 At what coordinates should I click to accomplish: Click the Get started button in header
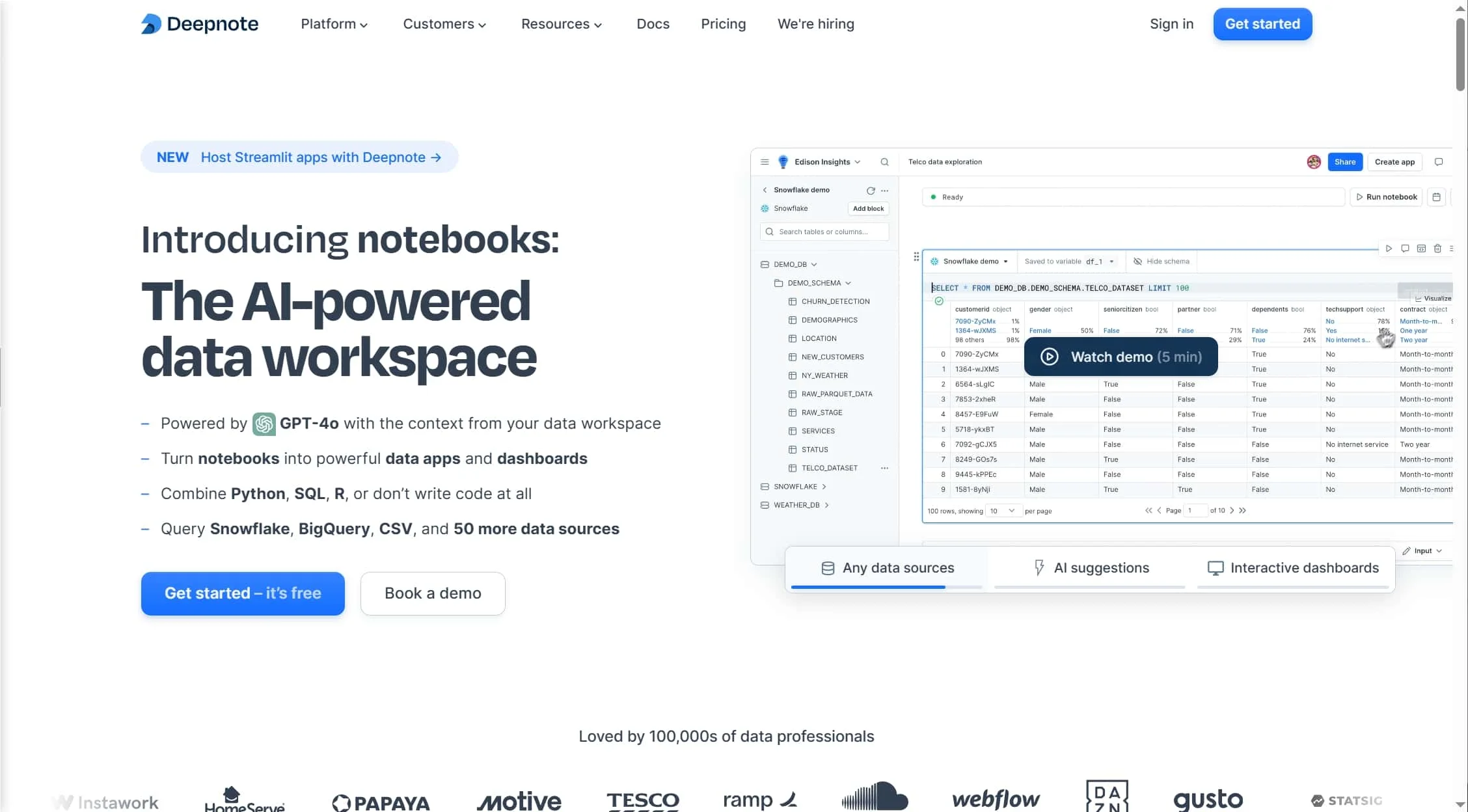pyautogui.click(x=1262, y=24)
